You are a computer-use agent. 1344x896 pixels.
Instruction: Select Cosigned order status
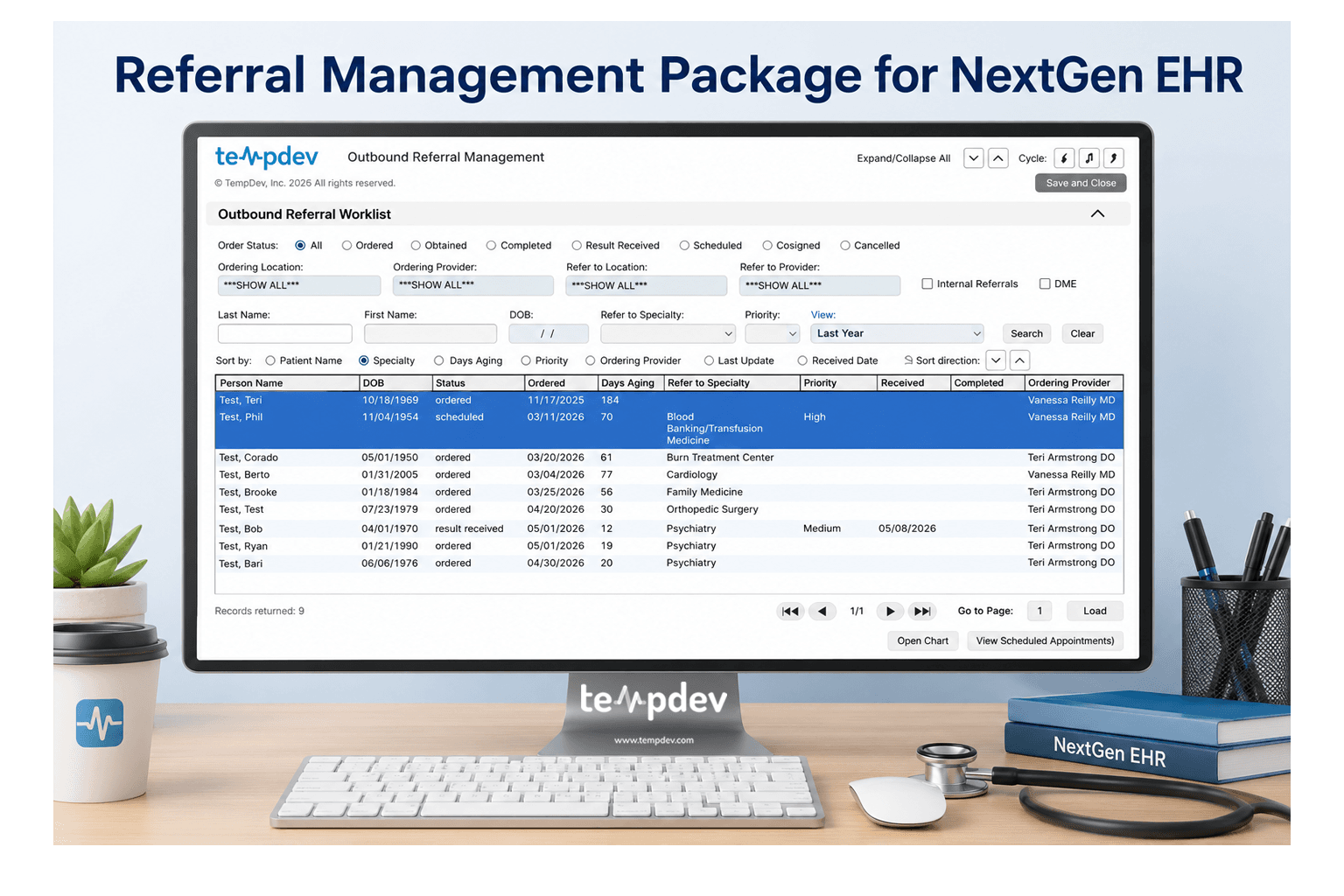coord(766,246)
